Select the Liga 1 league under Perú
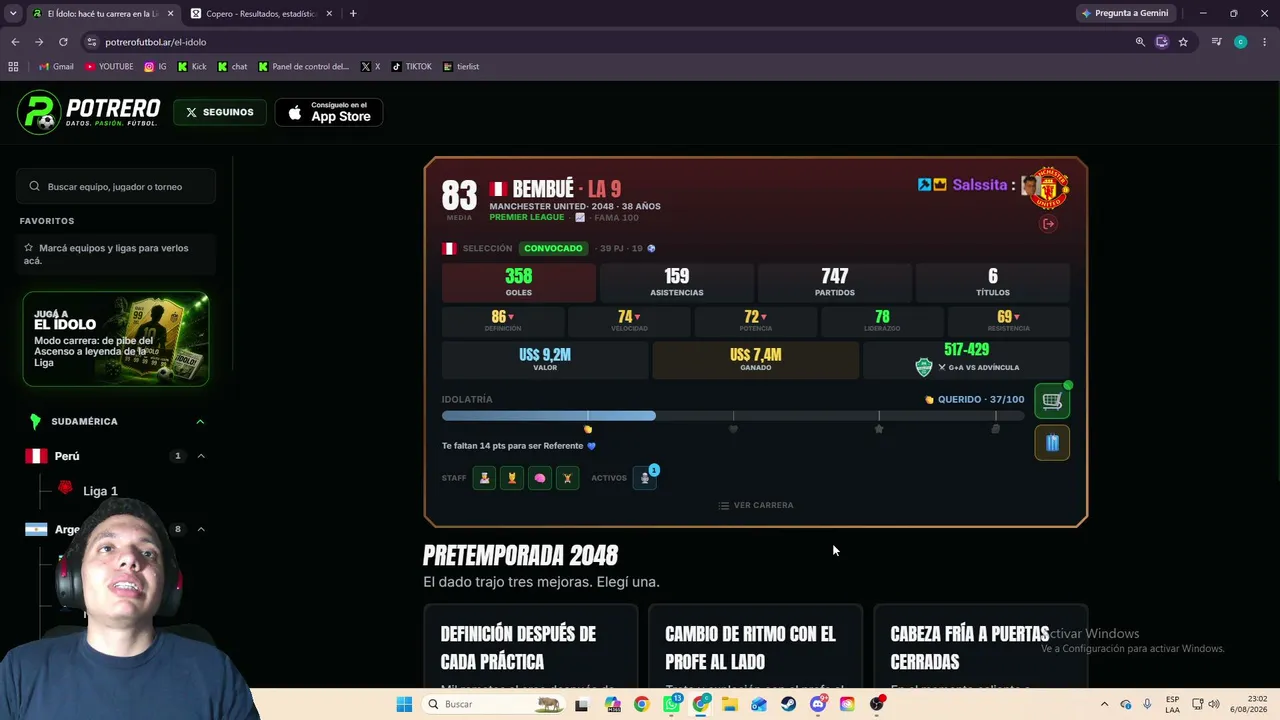This screenshot has height=720, width=1280. click(100, 491)
